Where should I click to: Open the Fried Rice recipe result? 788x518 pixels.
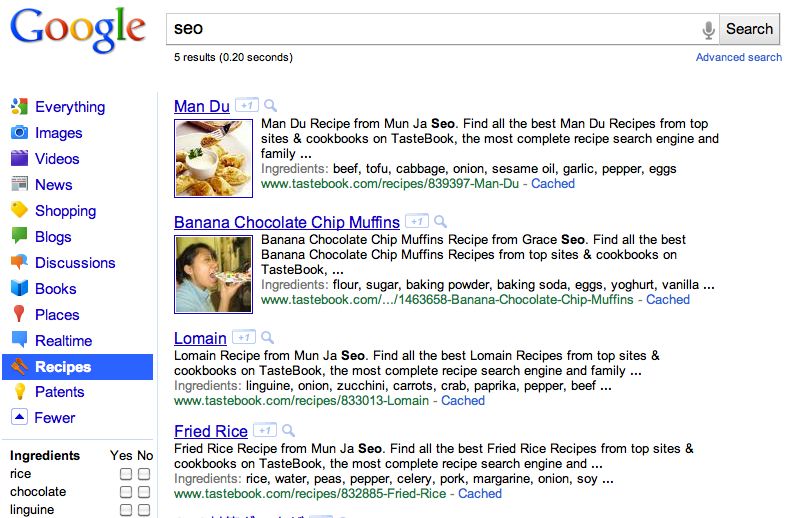point(210,431)
